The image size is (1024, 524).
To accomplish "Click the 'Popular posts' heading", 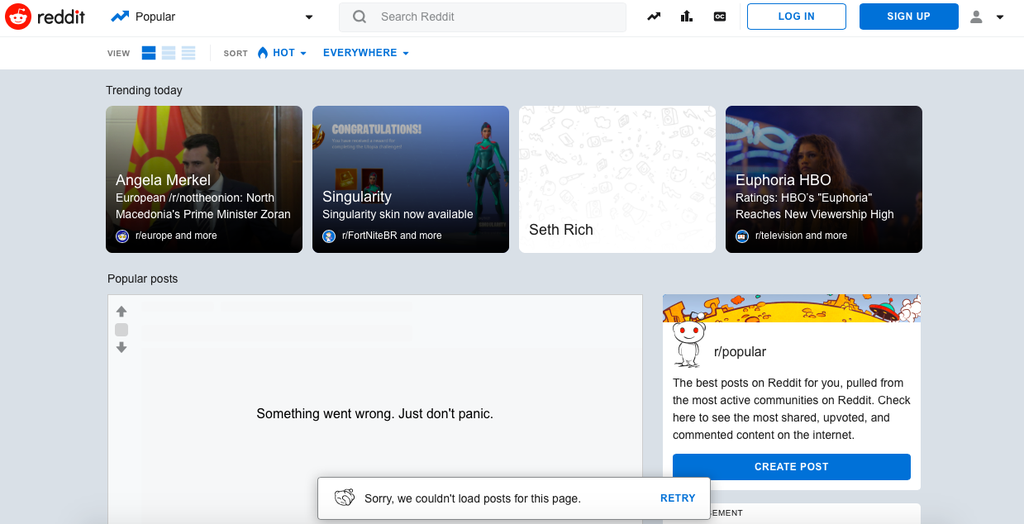I will coord(142,278).
